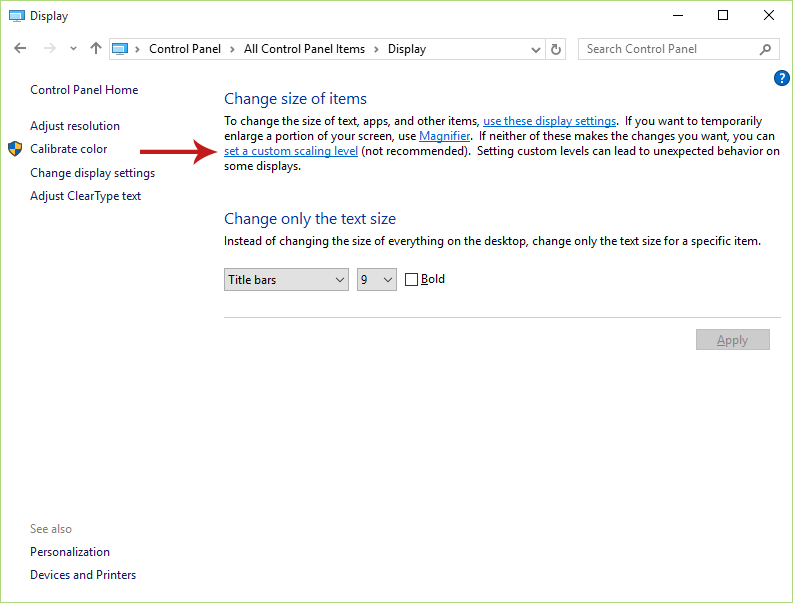Image resolution: width=793 pixels, height=603 pixels.
Task: Maximize the Display window
Action: tap(723, 15)
